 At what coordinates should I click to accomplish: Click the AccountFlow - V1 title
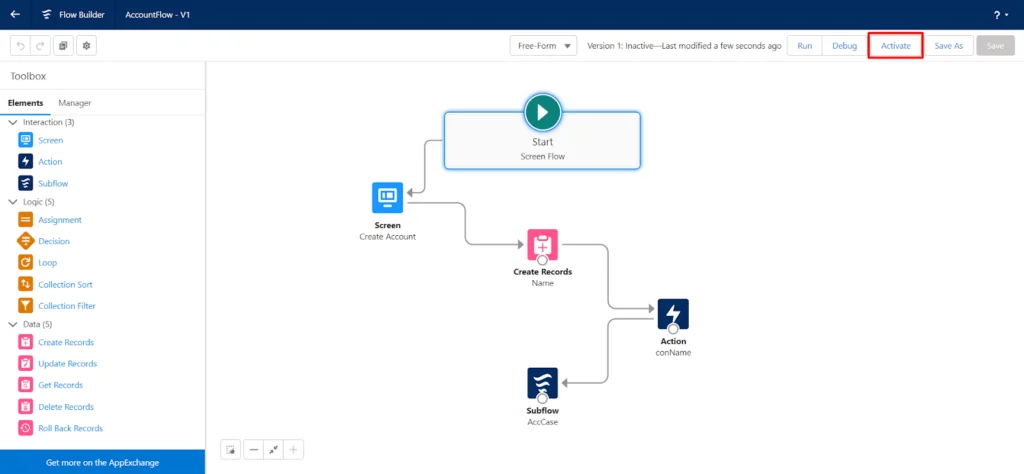pyautogui.click(x=157, y=14)
